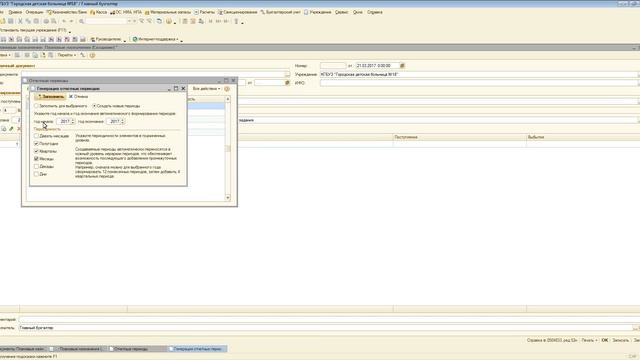Open the Бухгалтерский учет menu
The width and height of the screenshot is (640, 360).
[x=280, y=12]
